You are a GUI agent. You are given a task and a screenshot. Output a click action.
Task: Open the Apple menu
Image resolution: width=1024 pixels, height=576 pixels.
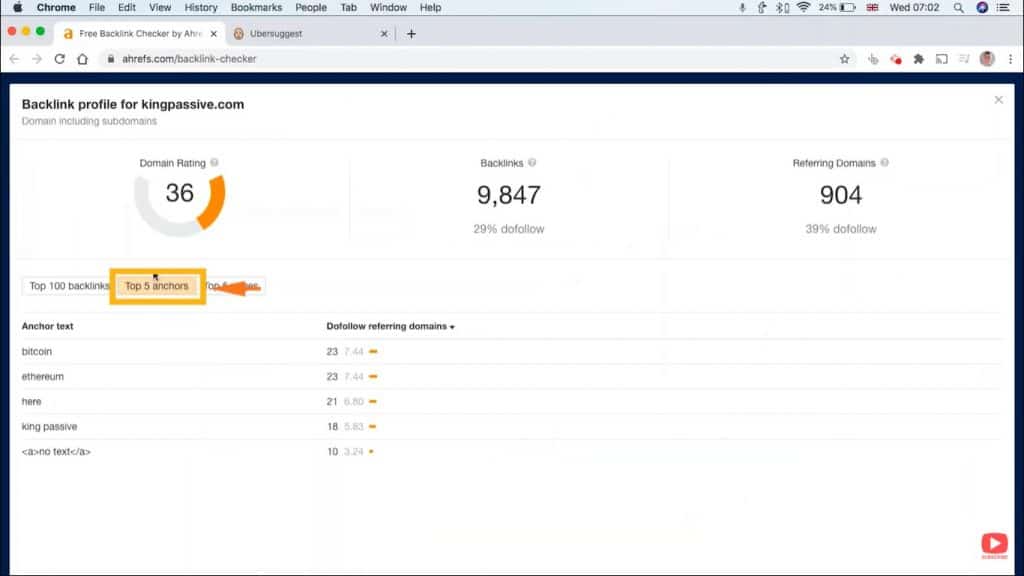(18, 8)
